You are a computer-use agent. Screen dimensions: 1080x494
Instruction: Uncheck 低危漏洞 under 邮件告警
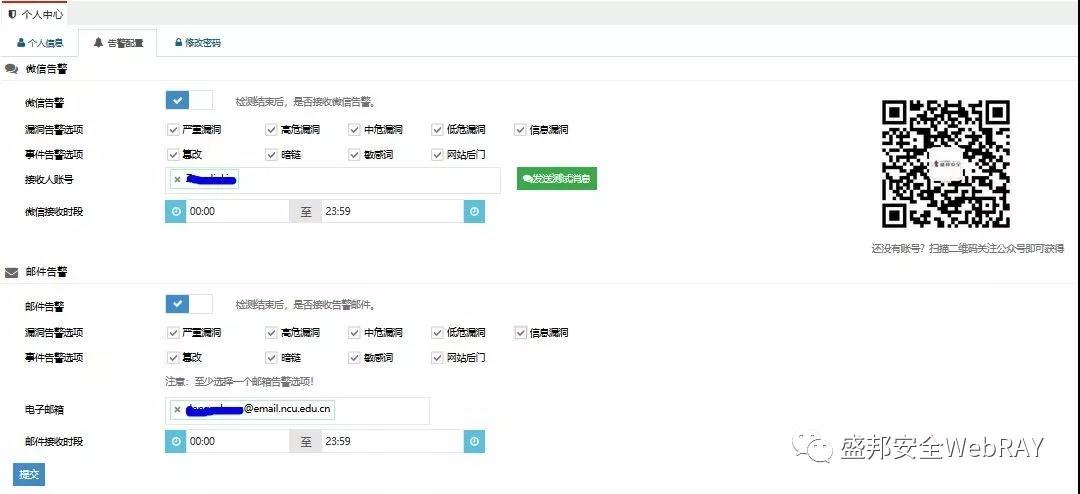[437, 333]
